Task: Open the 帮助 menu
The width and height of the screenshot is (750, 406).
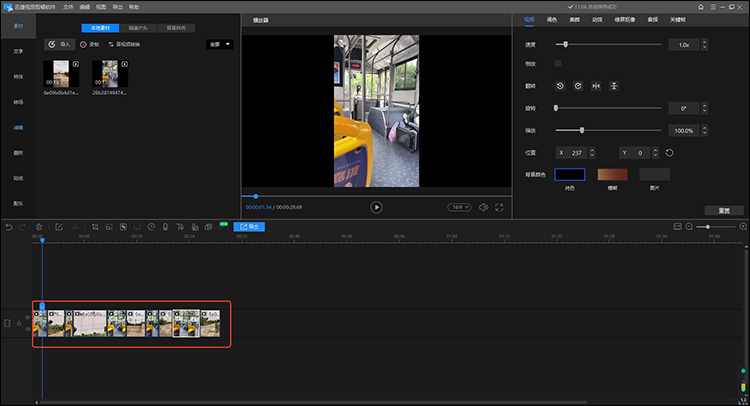Action: 134,7
